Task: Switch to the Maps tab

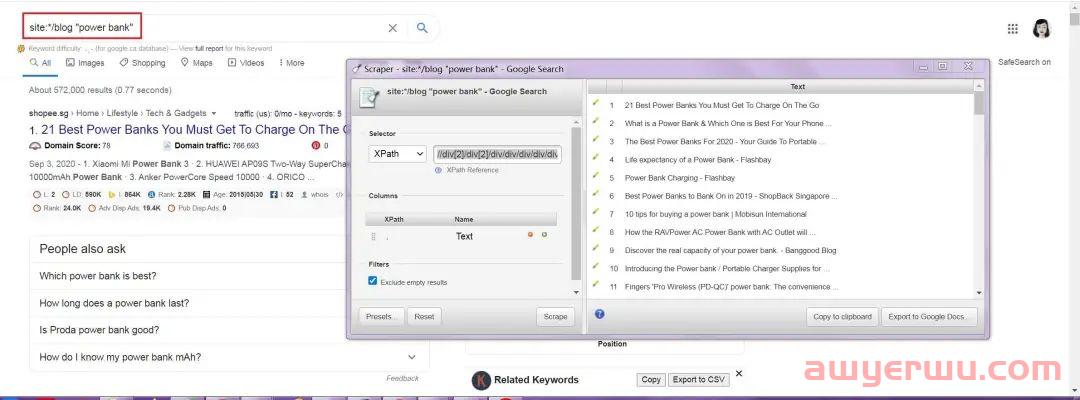Action: (x=196, y=63)
